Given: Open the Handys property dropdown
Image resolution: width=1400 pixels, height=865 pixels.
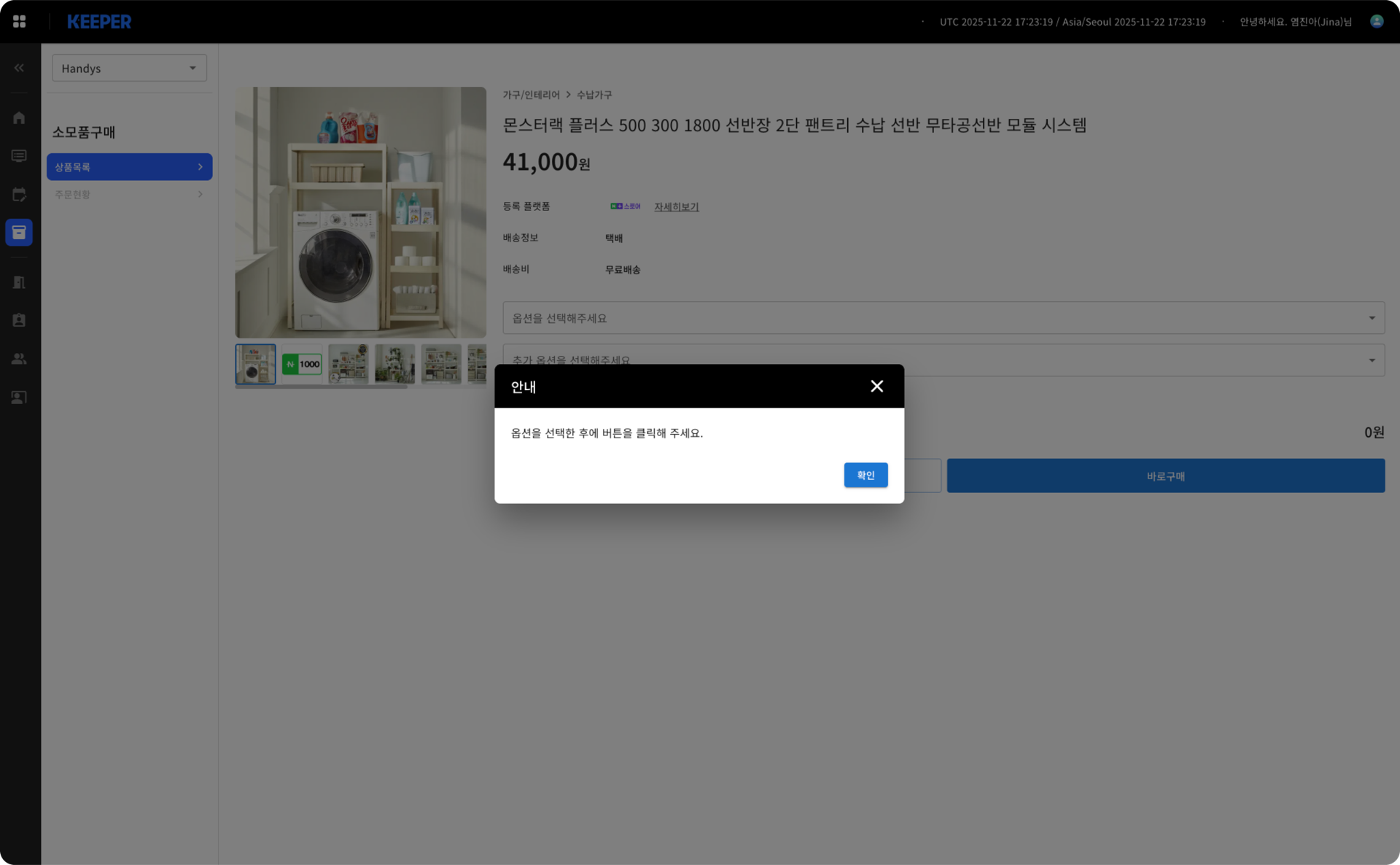Looking at the screenshot, I should tap(129, 68).
